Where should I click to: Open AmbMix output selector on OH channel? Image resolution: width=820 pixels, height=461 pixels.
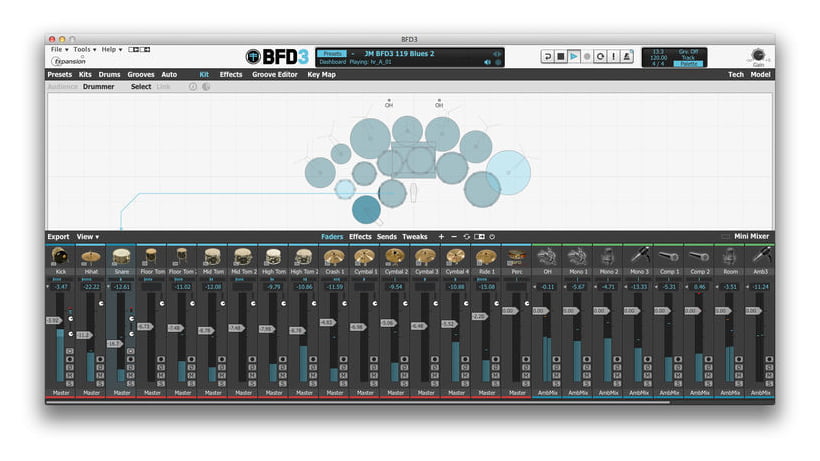point(547,393)
